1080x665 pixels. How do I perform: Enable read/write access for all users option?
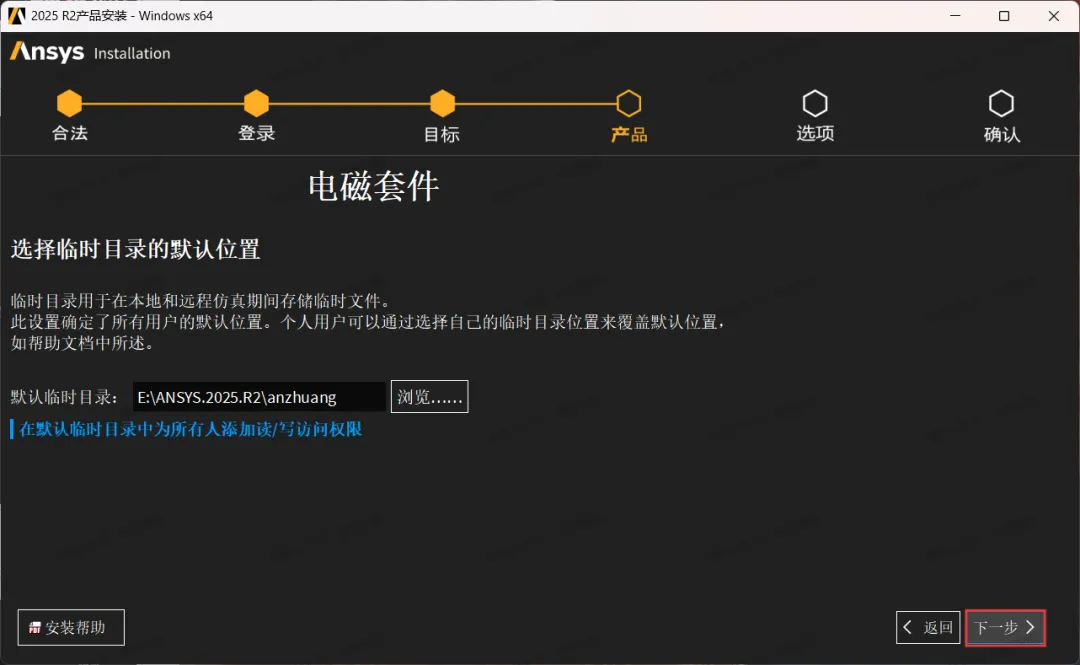[x=186, y=429]
